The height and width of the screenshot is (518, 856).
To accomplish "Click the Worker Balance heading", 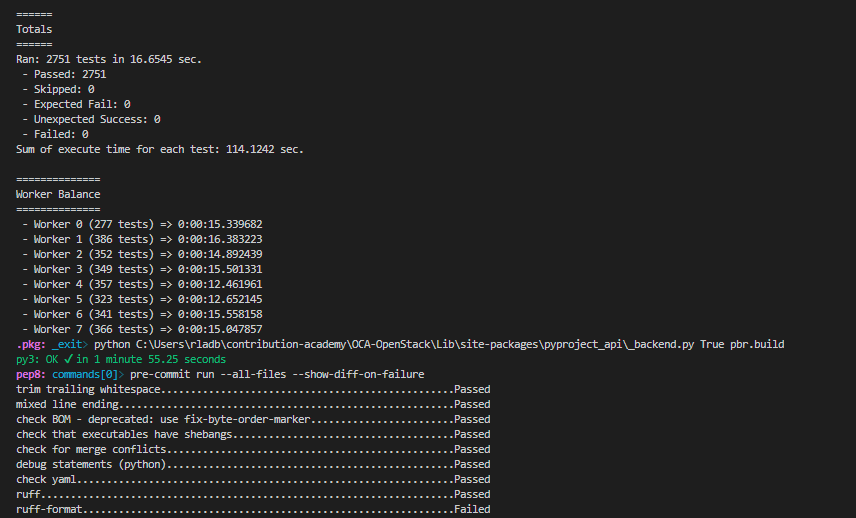I will pyautogui.click(x=58, y=194).
